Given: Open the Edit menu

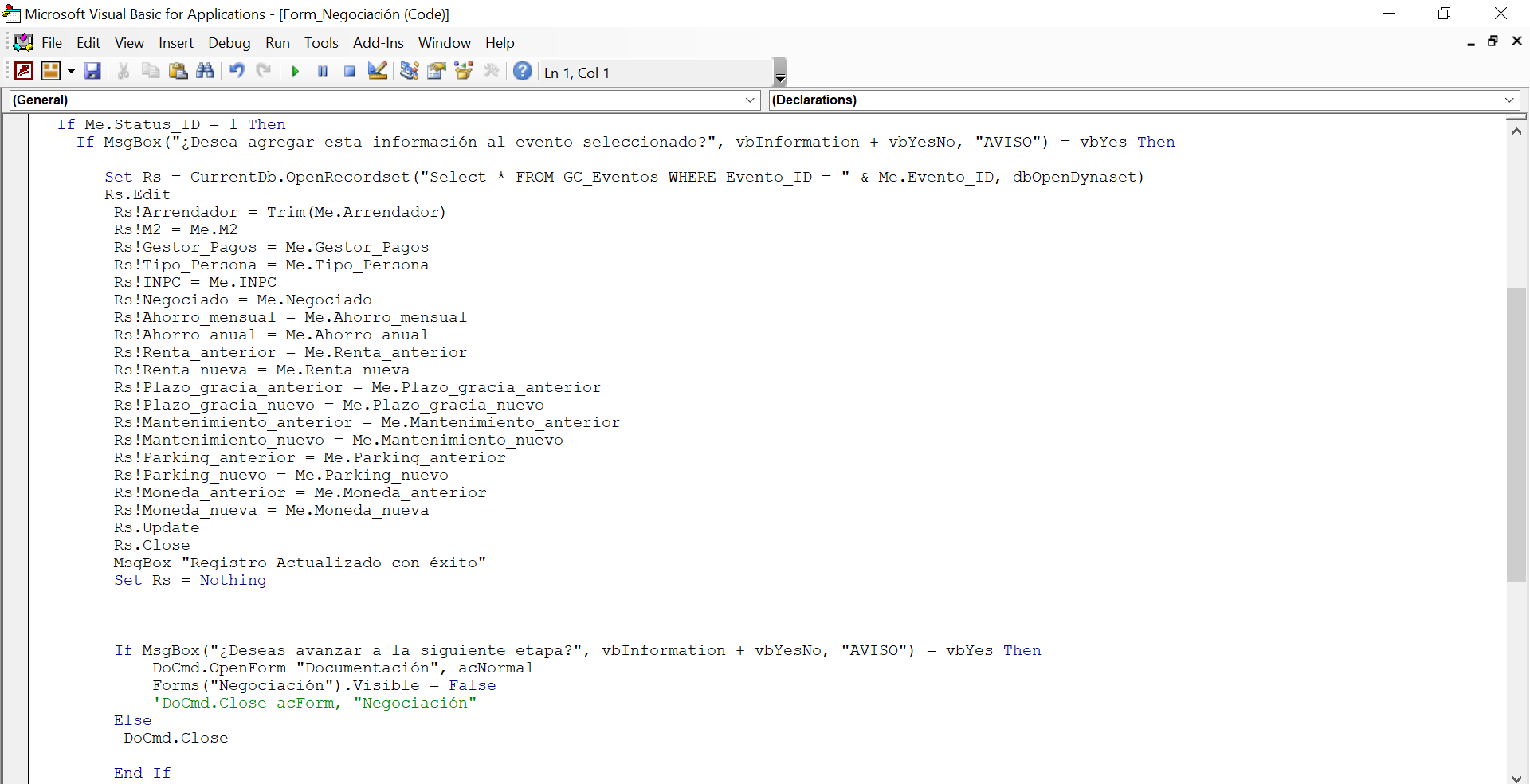Looking at the screenshot, I should pyautogui.click(x=88, y=43).
